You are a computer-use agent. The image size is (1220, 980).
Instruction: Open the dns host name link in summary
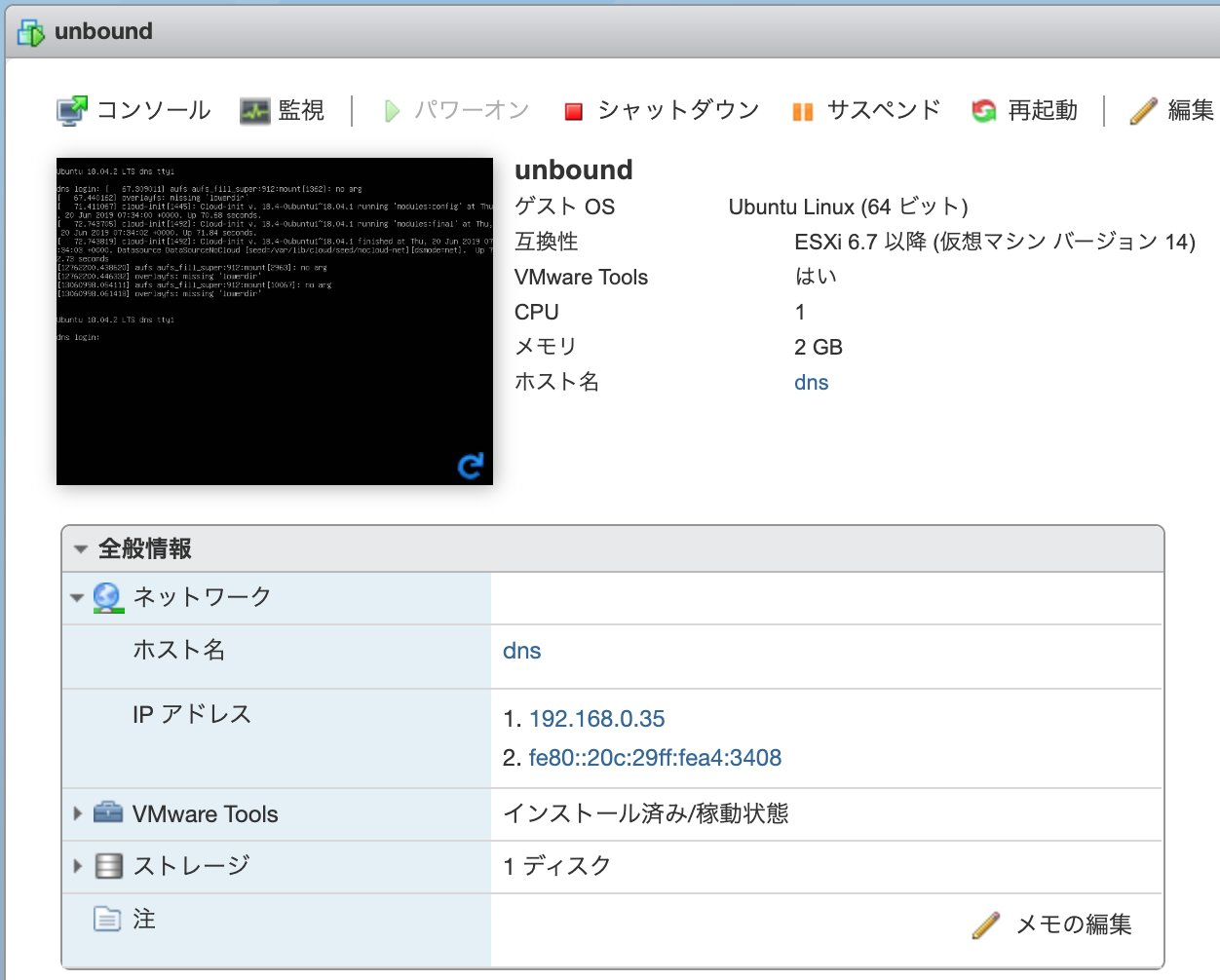point(812,383)
